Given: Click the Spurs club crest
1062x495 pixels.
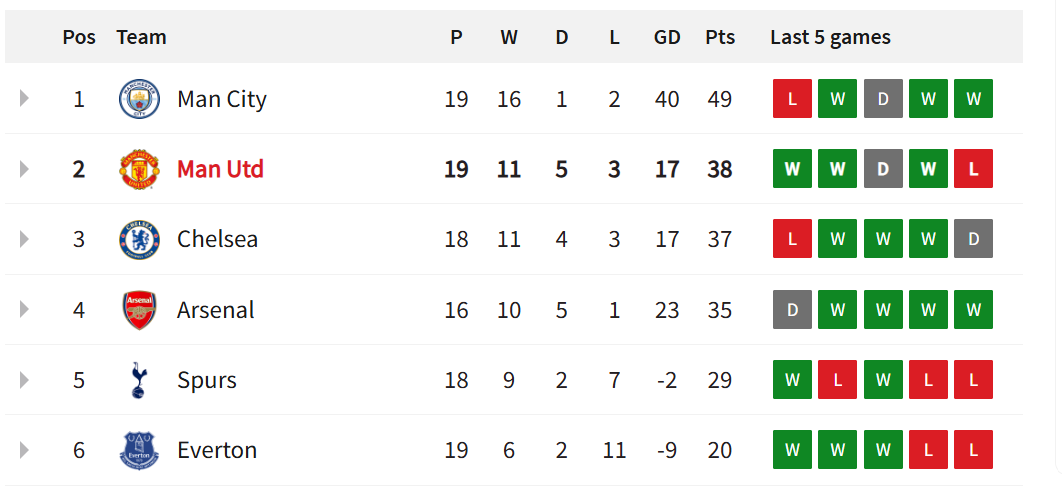Looking at the screenshot, I should click(139, 380).
